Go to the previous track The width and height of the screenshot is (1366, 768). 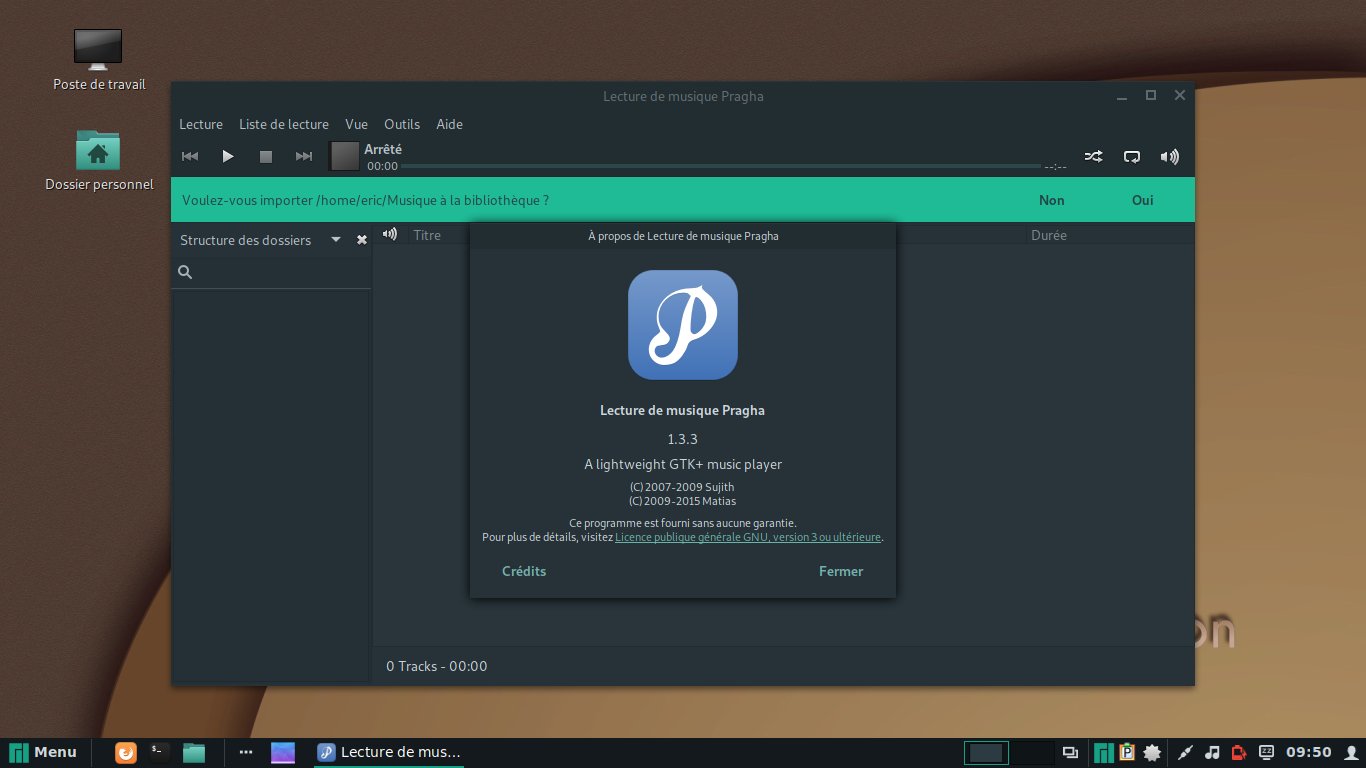(190, 156)
